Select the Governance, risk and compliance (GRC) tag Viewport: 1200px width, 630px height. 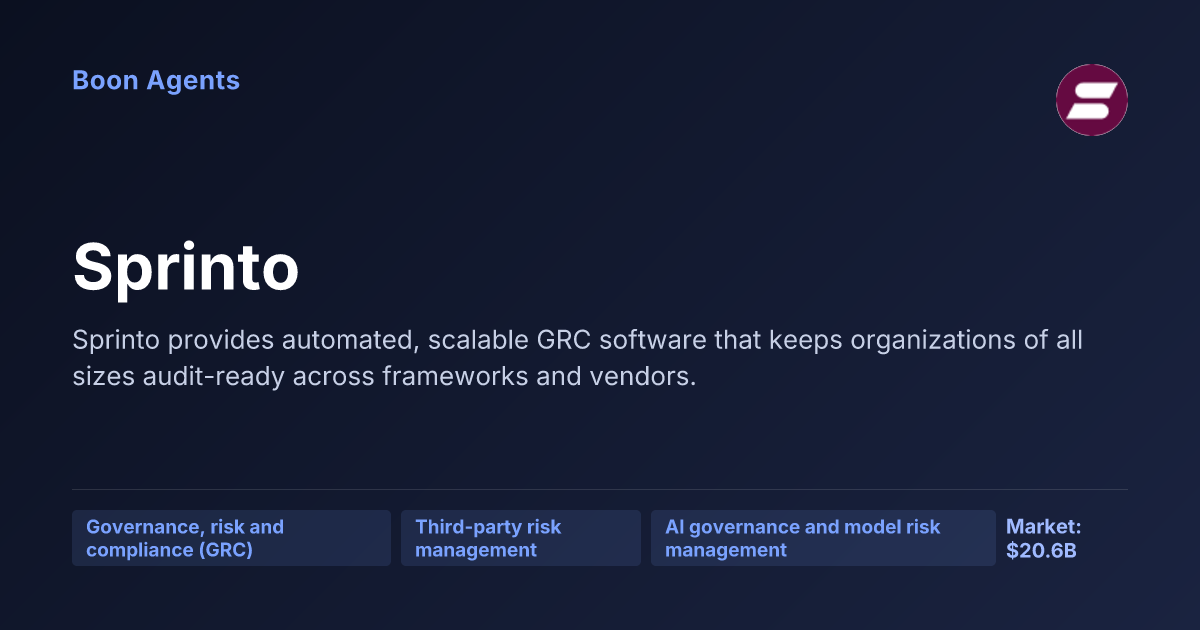tap(231, 538)
